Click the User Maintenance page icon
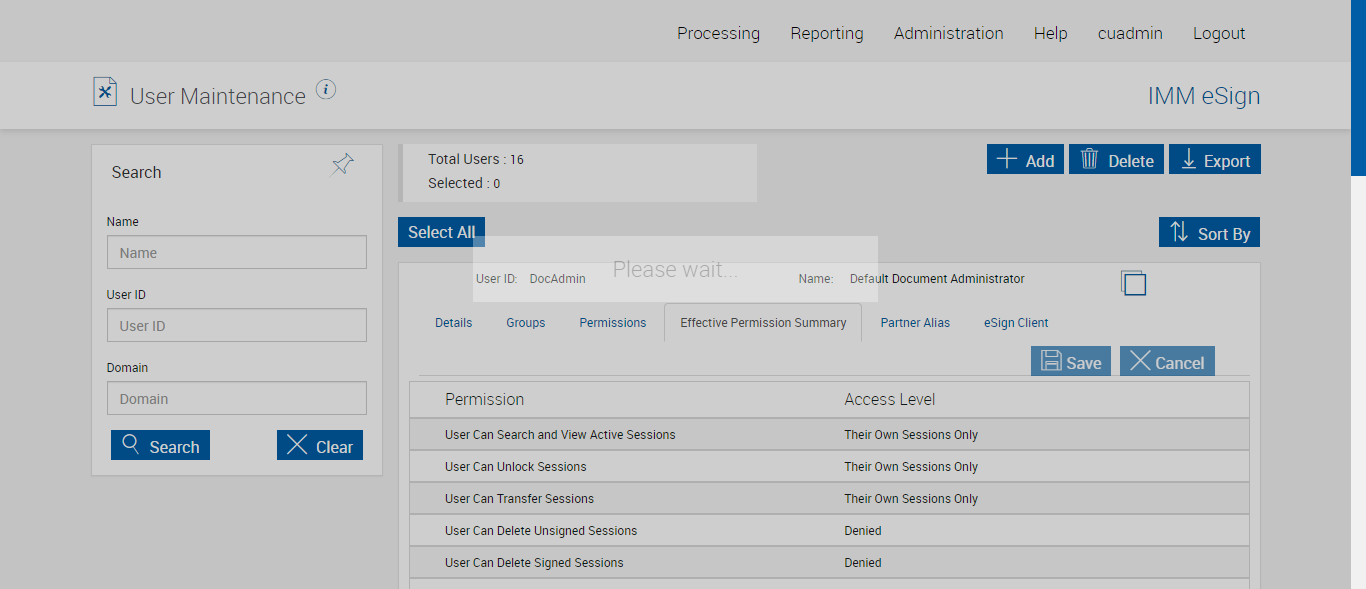Screen dimensions: 1366x589 point(105,92)
